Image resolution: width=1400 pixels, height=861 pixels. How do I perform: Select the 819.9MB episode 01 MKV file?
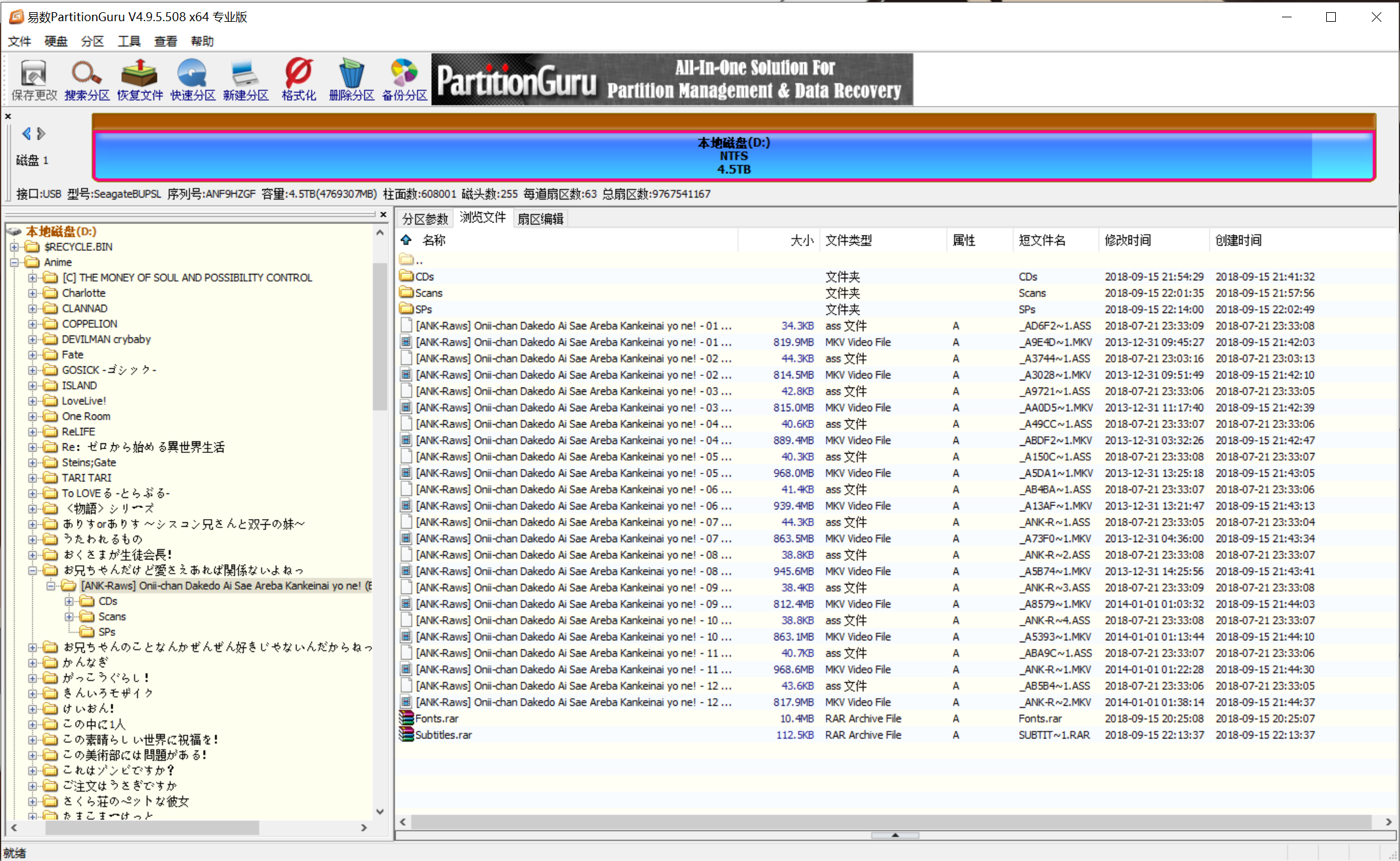click(x=566, y=342)
